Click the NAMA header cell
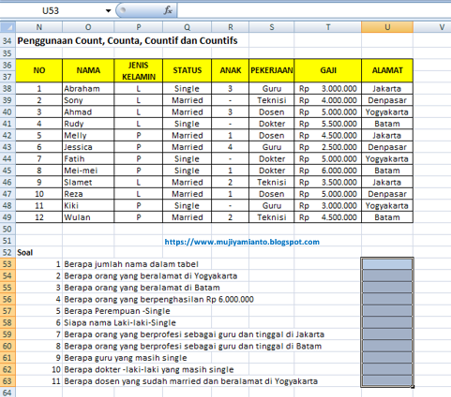The image size is (451, 397). (88, 70)
